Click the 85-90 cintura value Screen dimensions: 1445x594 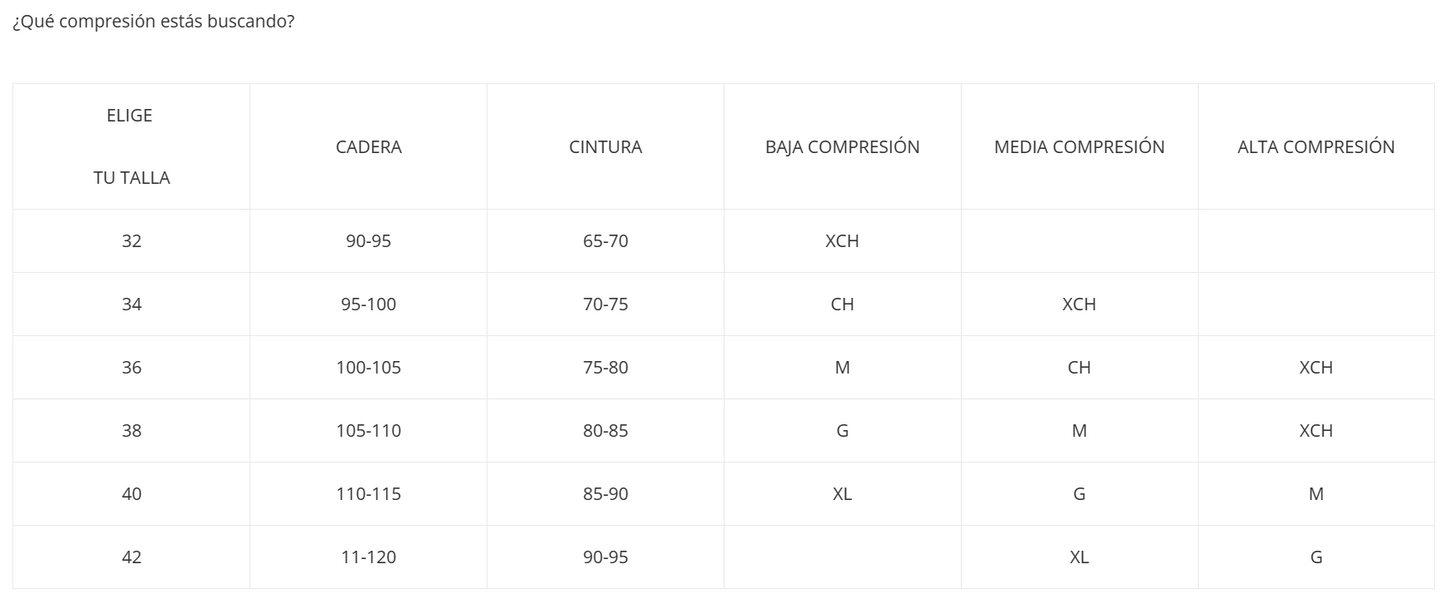pos(605,494)
